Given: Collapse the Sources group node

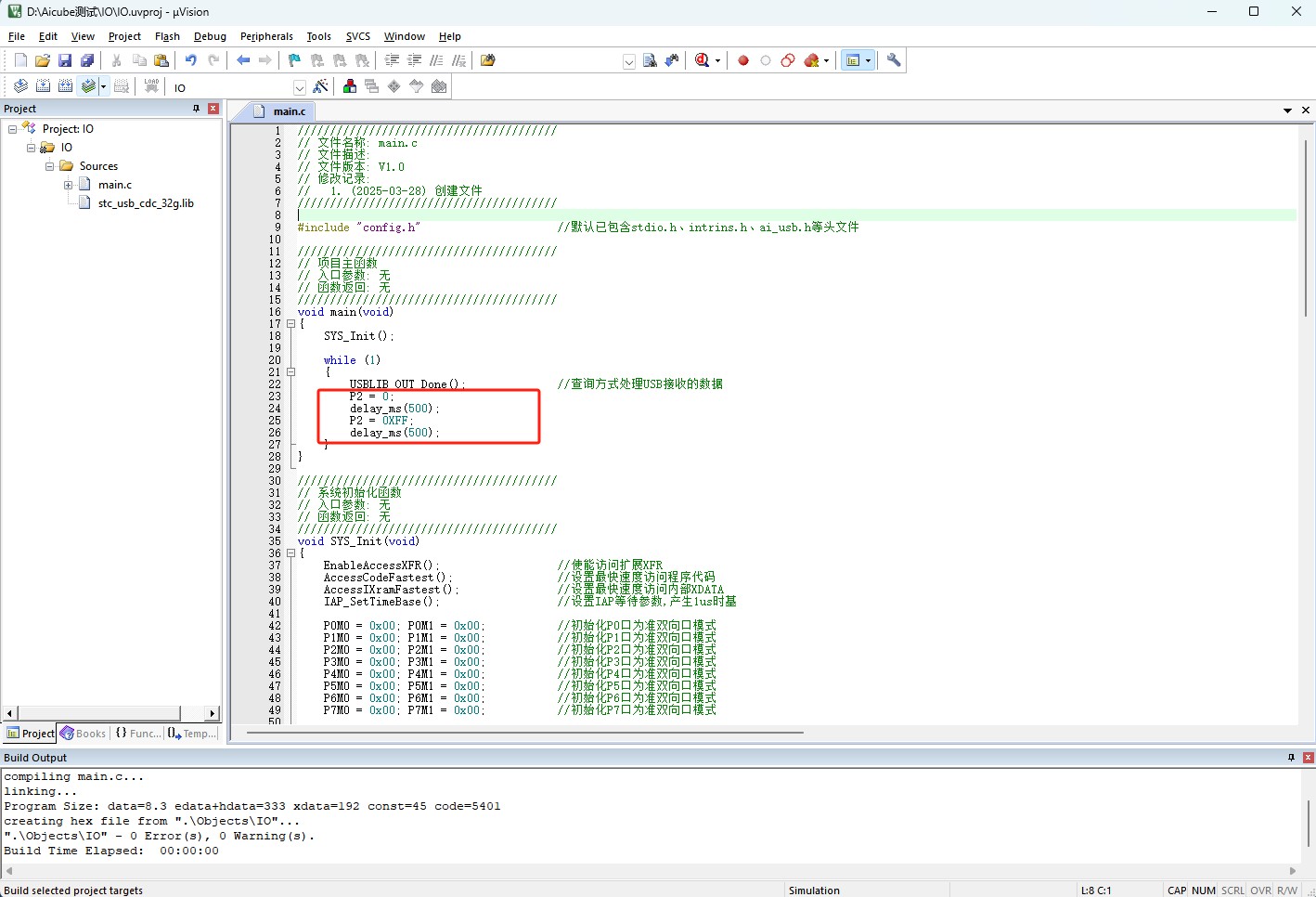Looking at the screenshot, I should coord(49,166).
